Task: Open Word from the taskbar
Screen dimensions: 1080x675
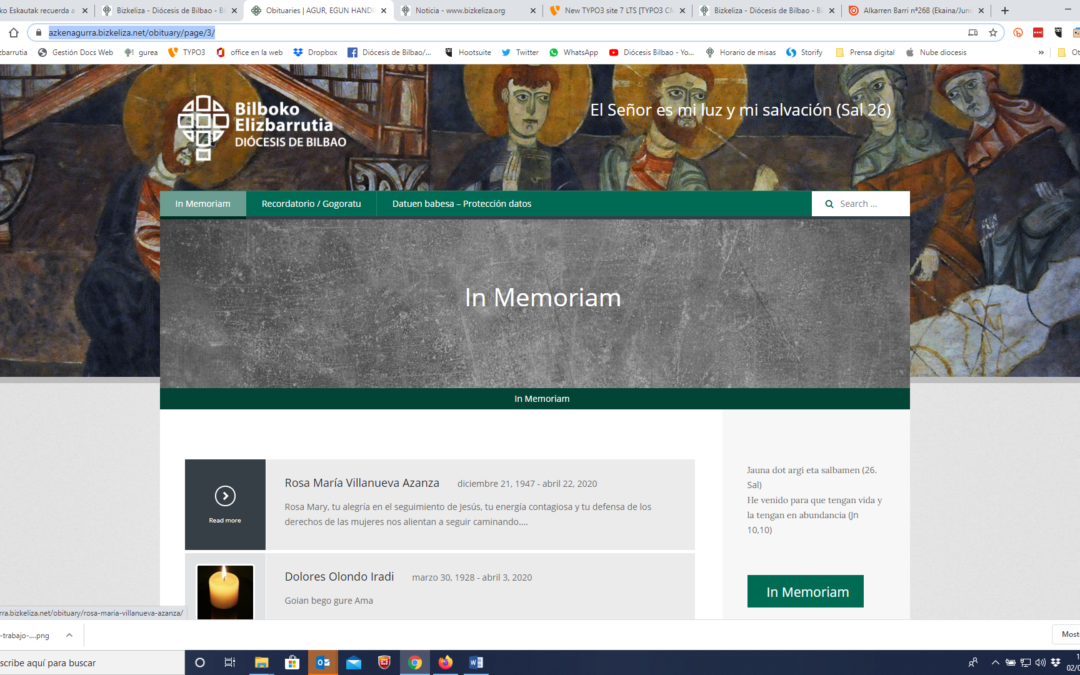Action: 476,663
